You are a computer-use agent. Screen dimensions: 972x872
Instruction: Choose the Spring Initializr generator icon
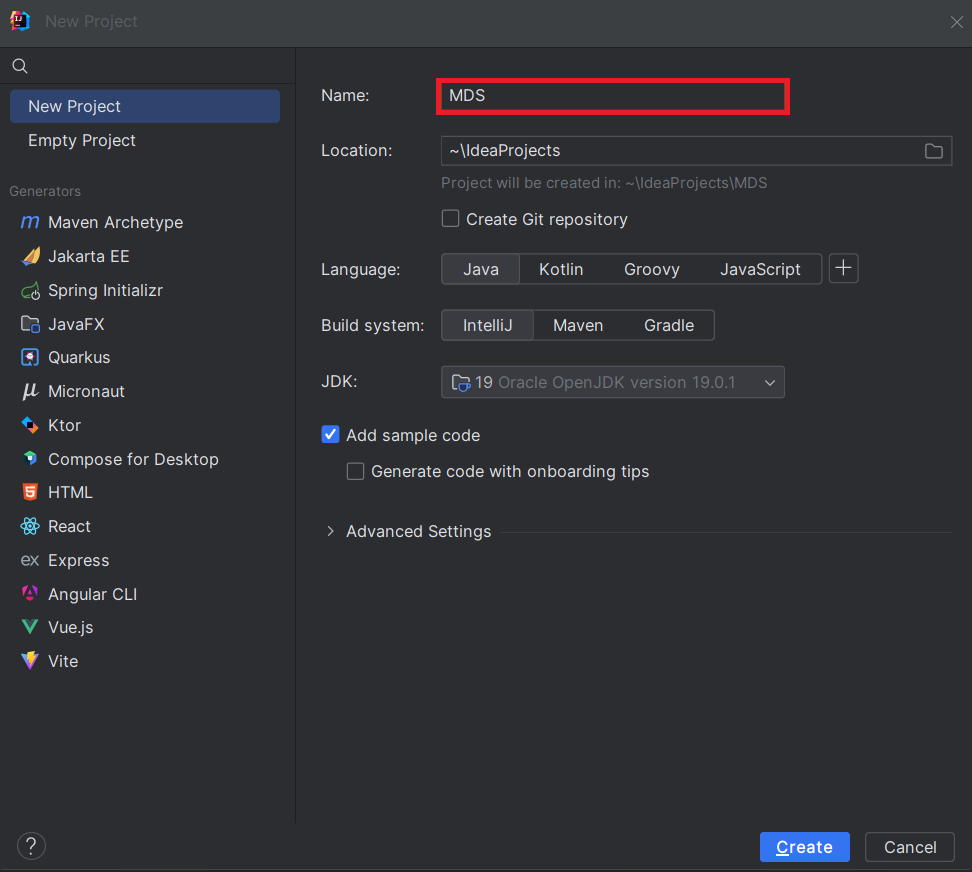click(30, 290)
